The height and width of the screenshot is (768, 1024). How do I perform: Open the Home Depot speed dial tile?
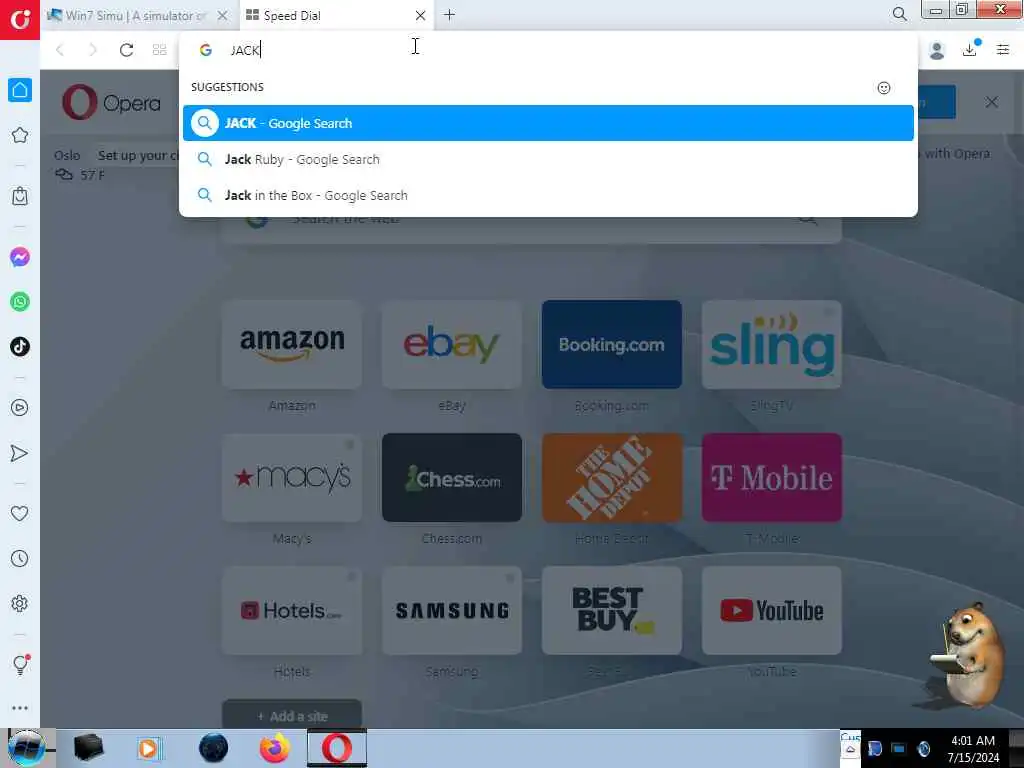click(612, 477)
